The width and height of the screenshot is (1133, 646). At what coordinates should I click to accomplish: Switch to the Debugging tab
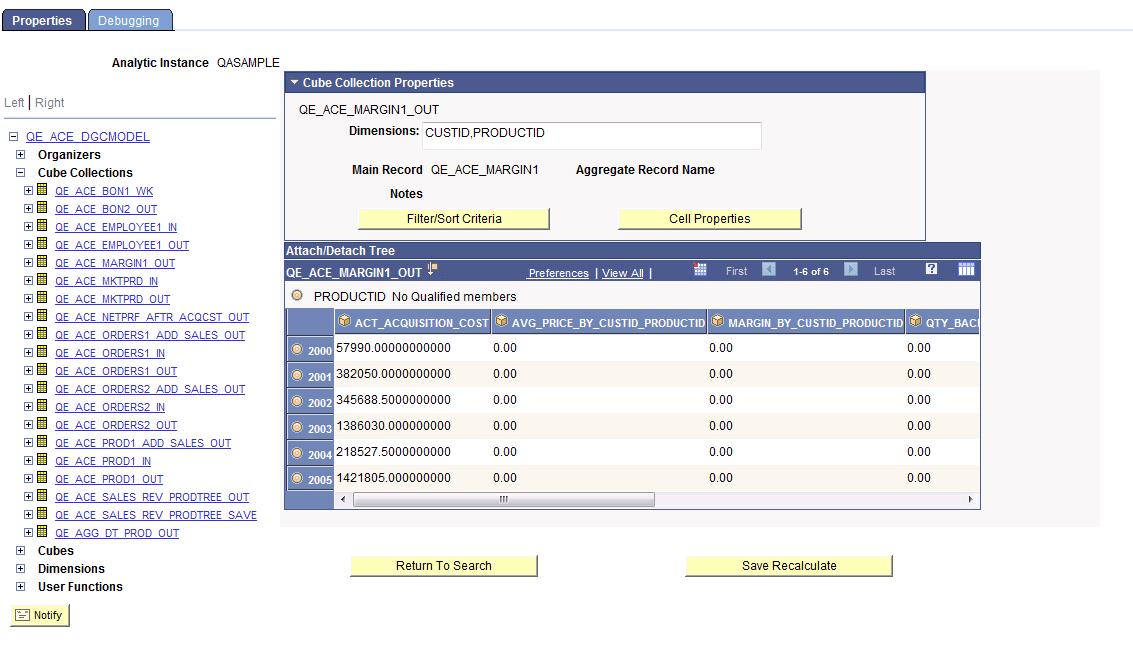[x=129, y=19]
